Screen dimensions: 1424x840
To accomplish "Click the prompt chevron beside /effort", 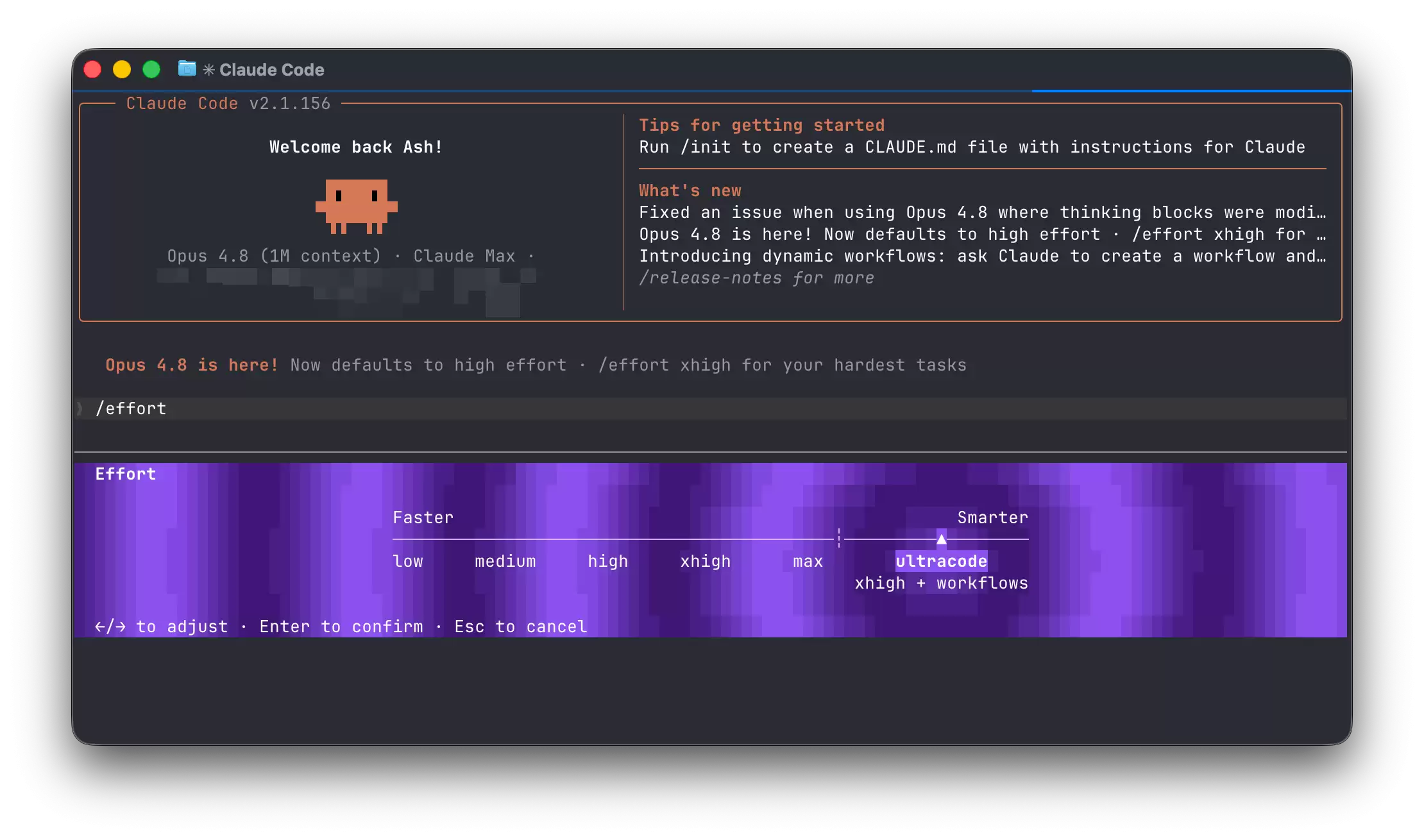I will click(x=80, y=408).
